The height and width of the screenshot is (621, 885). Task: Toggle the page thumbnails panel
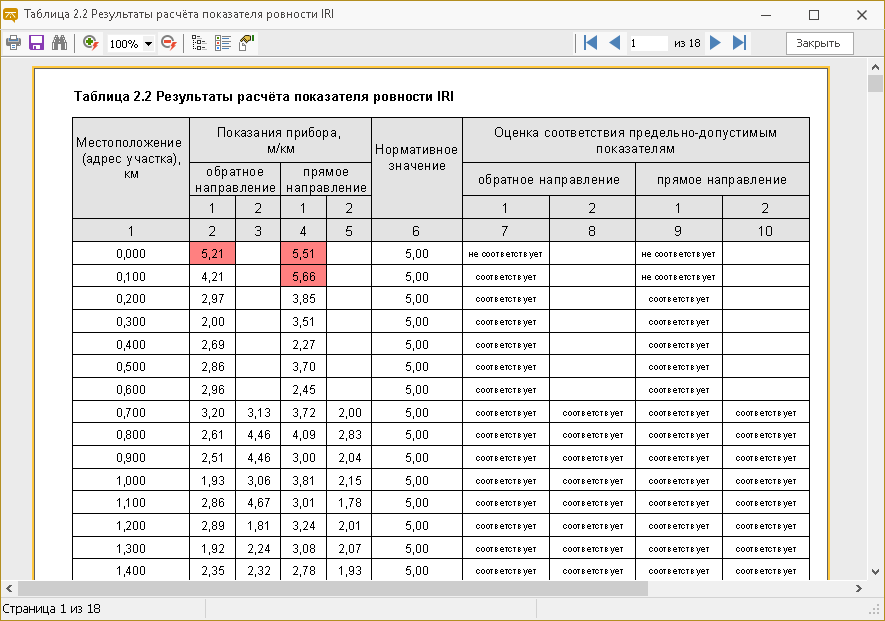pos(223,43)
